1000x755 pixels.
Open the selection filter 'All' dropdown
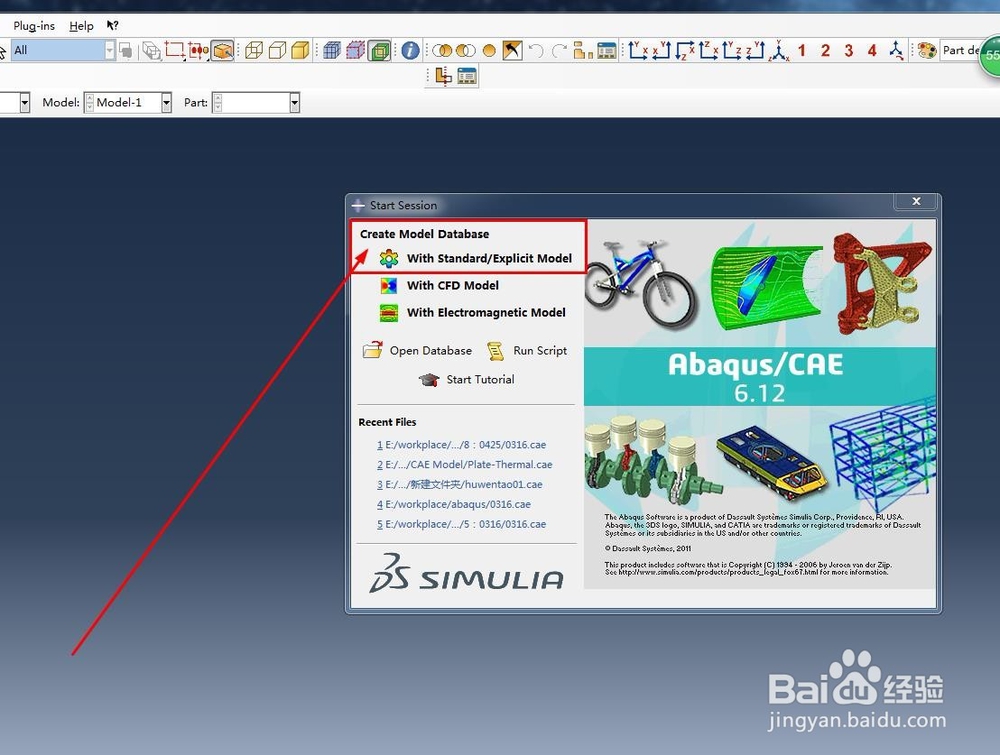[62, 50]
